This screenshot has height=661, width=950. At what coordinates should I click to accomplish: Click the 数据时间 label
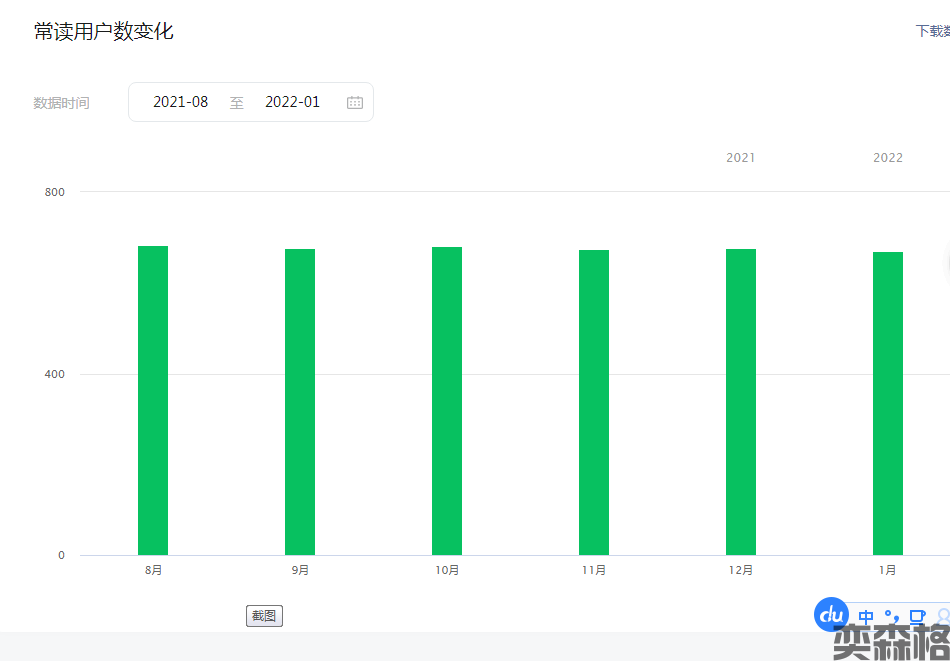61,103
